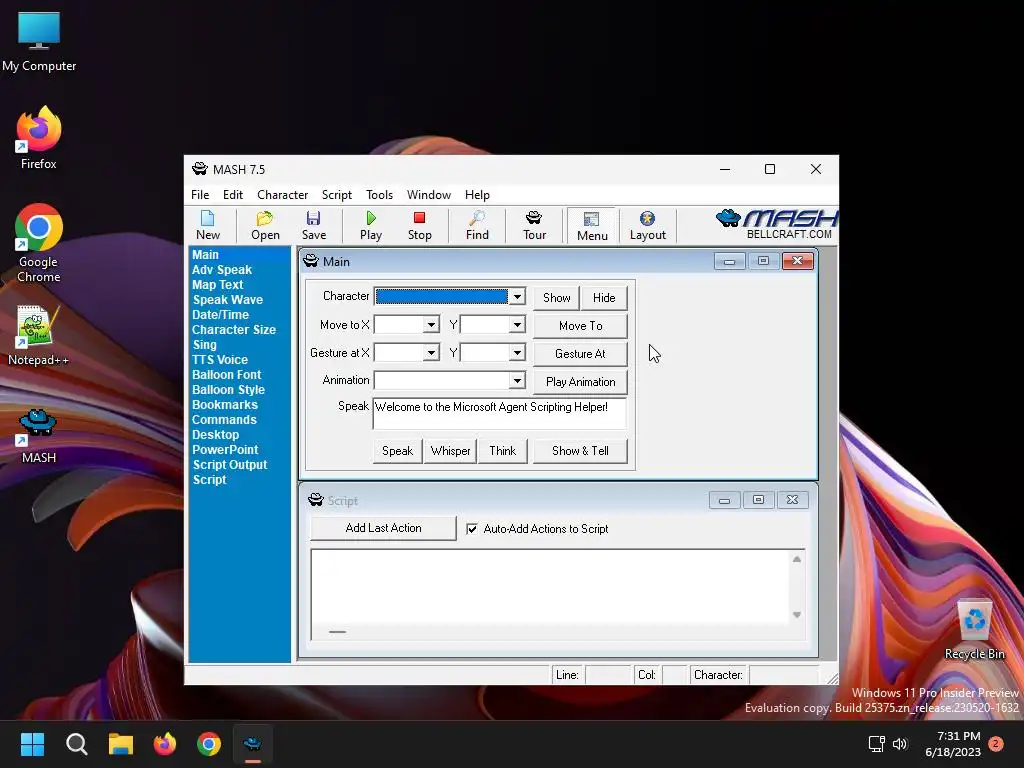Click the Show character button
The height and width of the screenshot is (768, 1024).
click(x=556, y=298)
